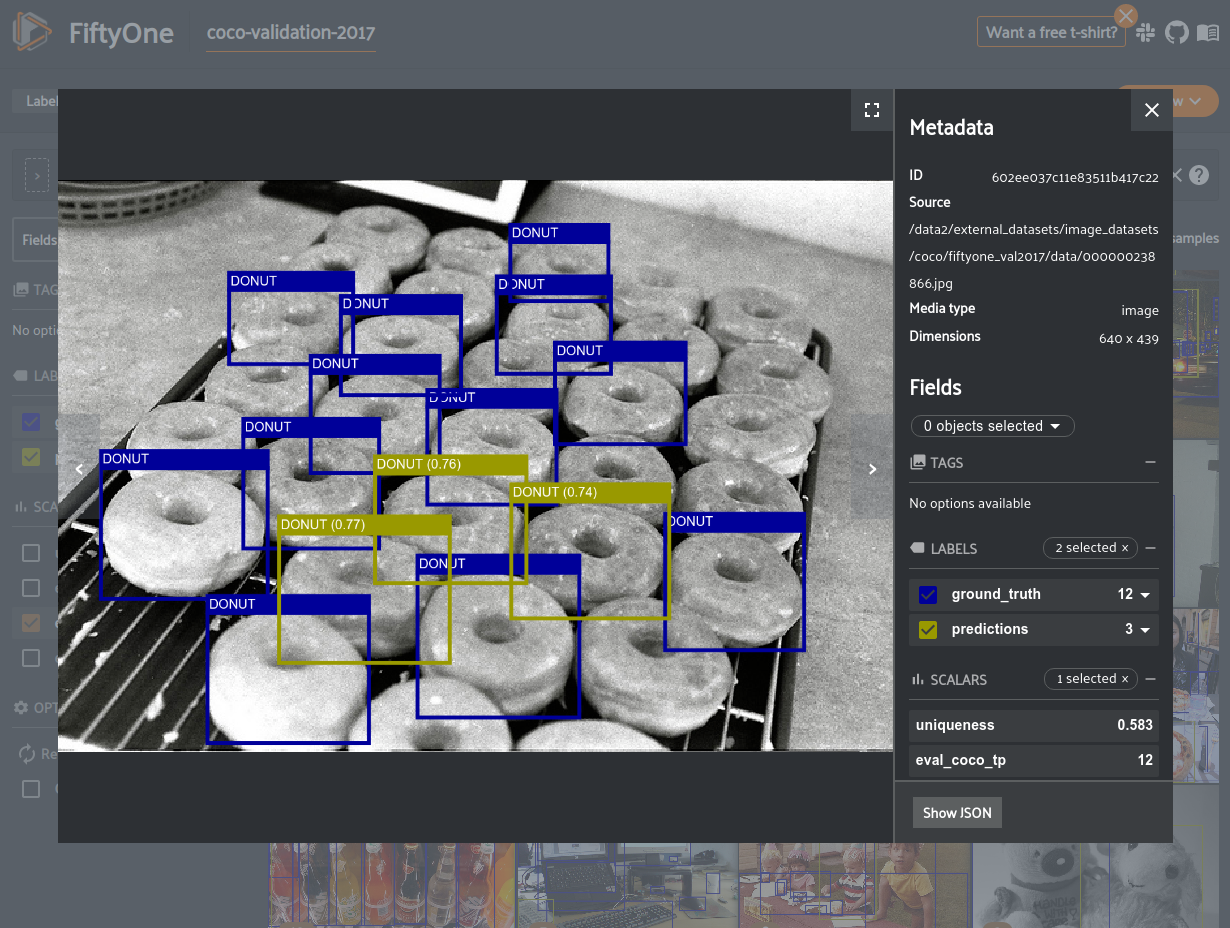Screen dimensions: 1230x928
Task: Click the coco-validation-2017 dataset name field
Action: (290, 33)
